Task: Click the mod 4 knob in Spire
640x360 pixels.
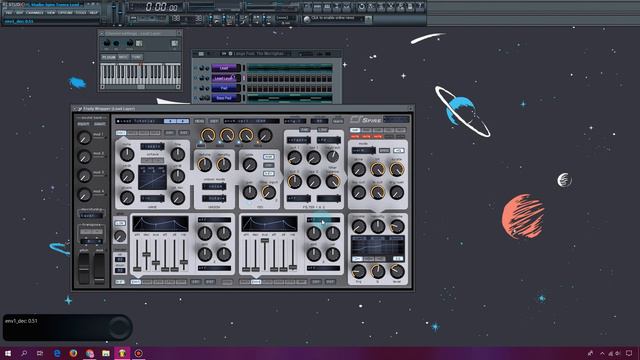Action: point(84,195)
